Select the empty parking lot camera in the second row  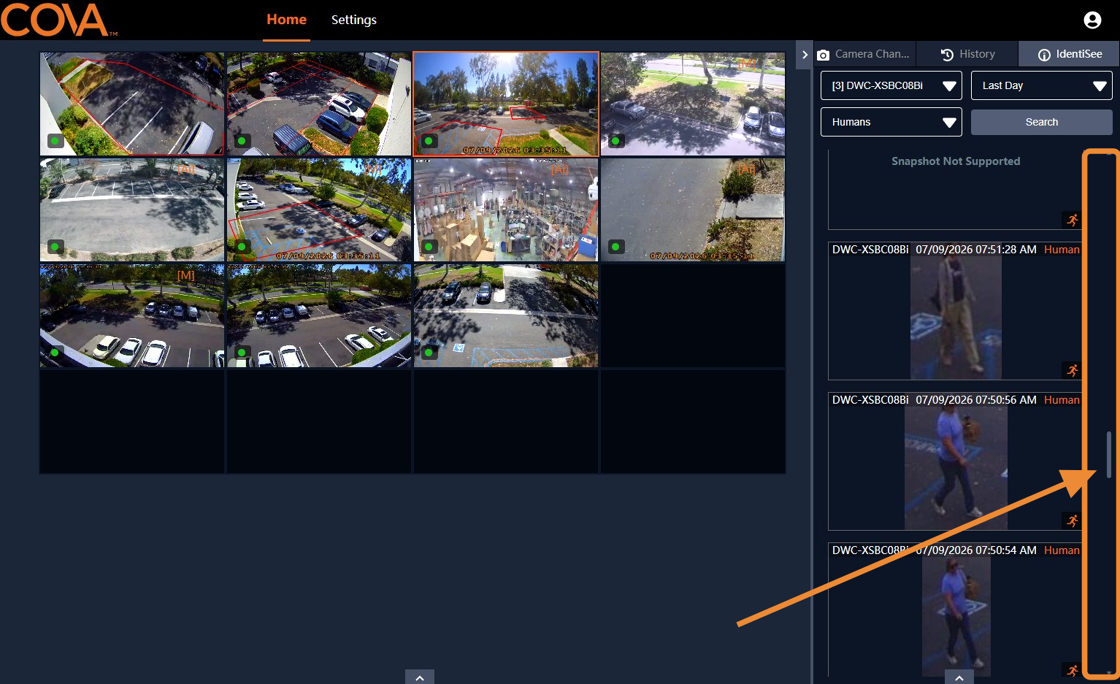pos(132,210)
